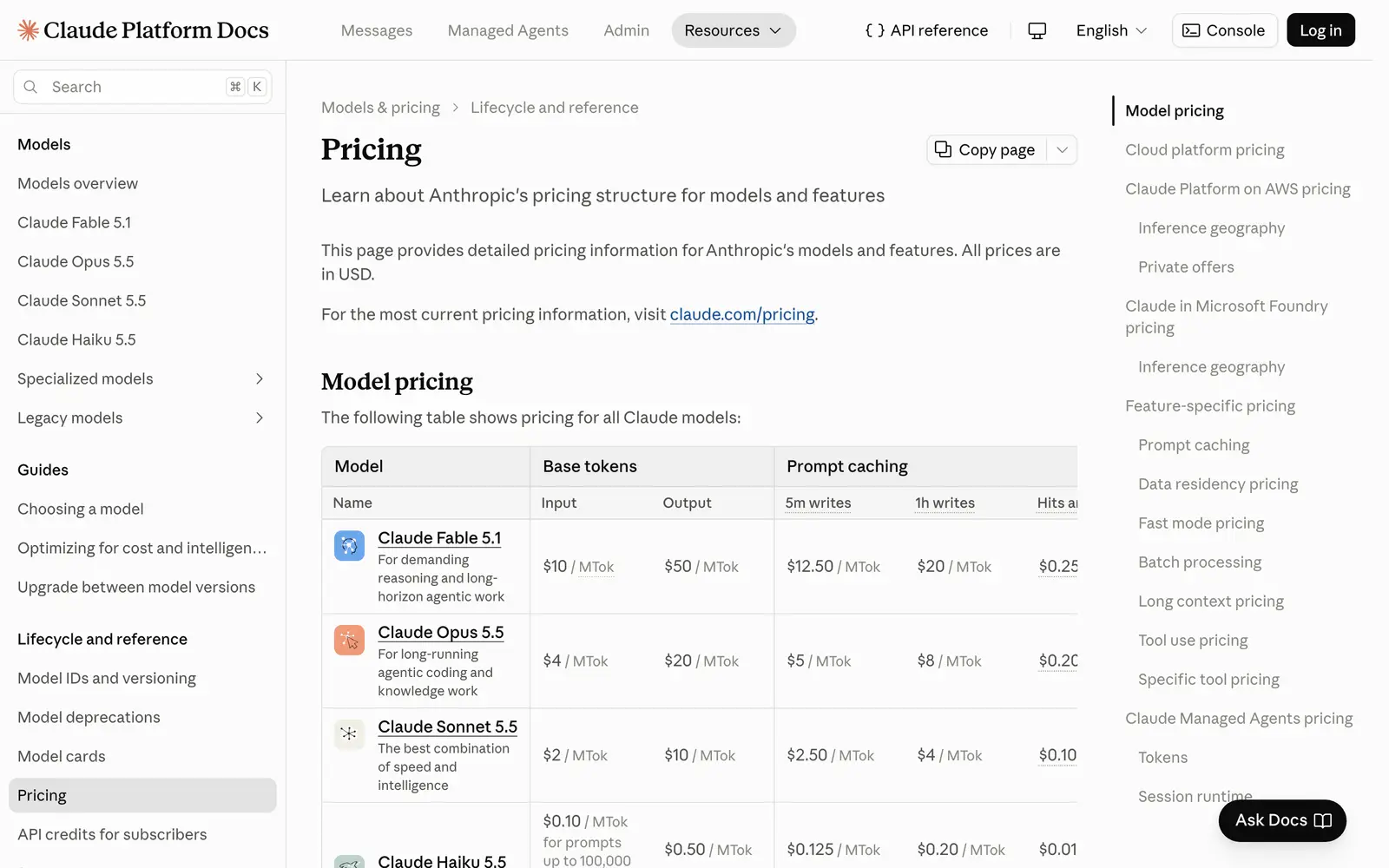Open the Admin tab

(x=627, y=30)
